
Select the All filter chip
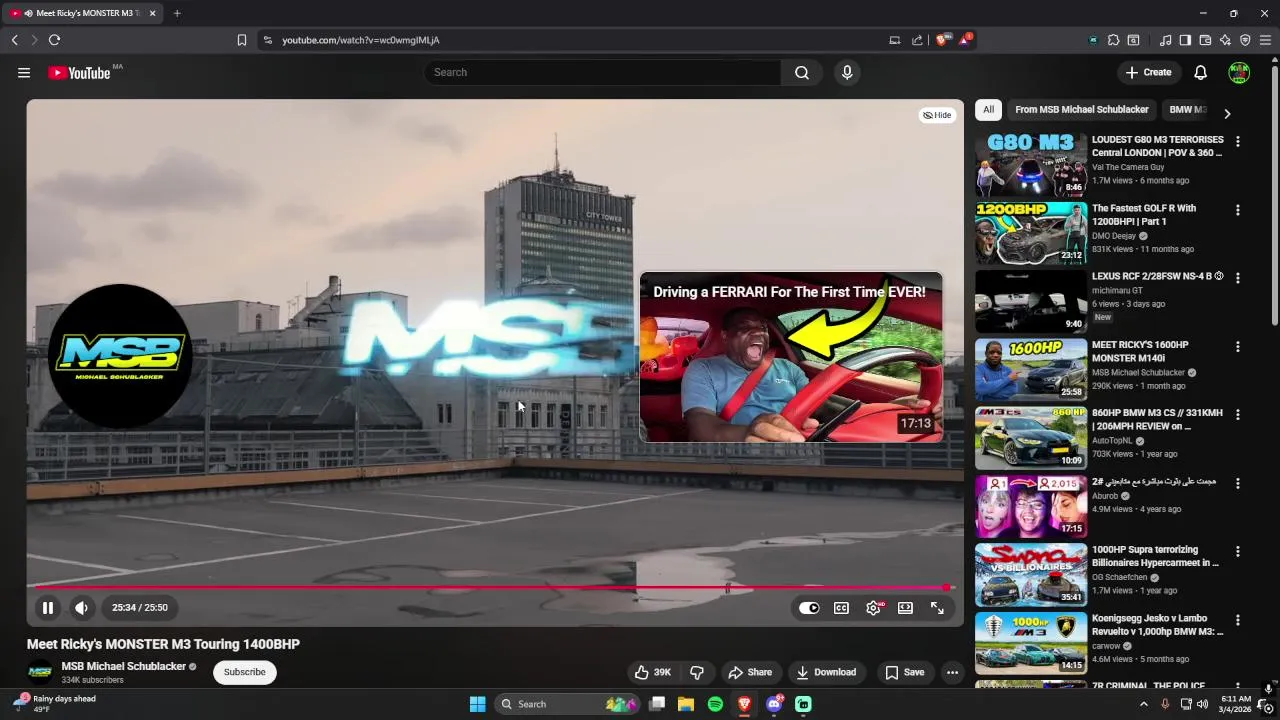(988, 110)
